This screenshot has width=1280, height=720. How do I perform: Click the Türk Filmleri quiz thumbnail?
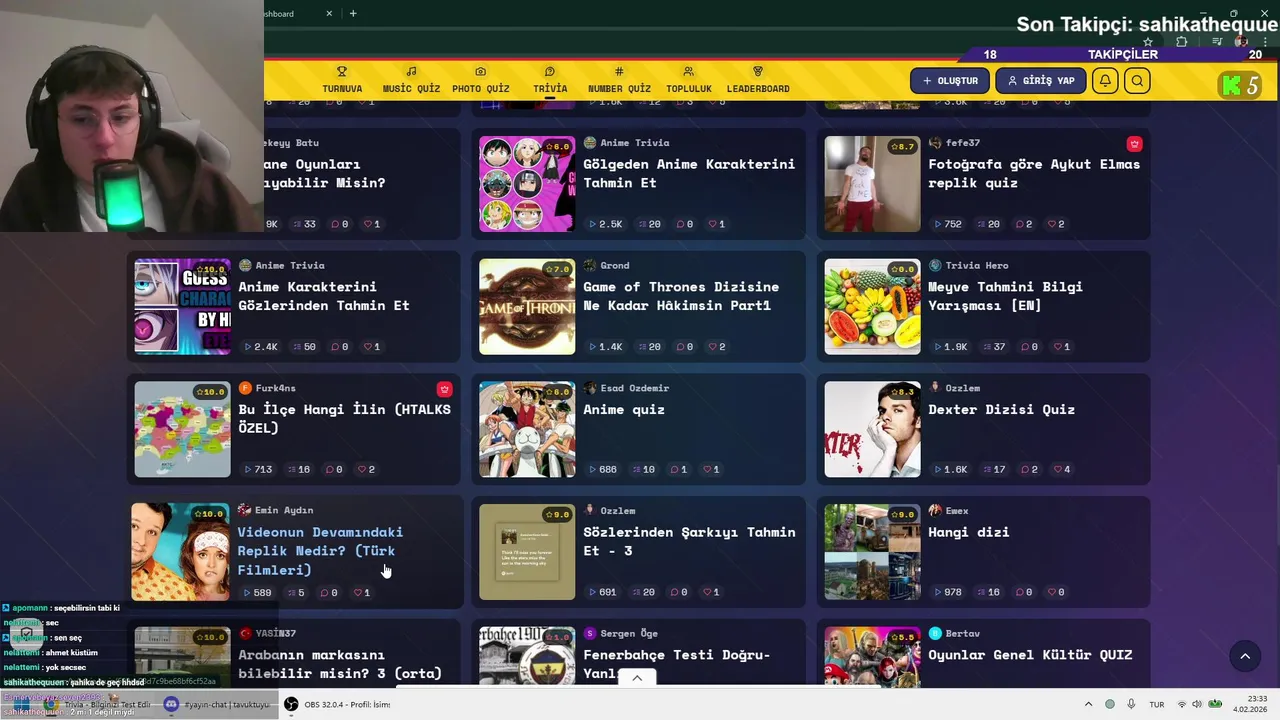coord(180,552)
